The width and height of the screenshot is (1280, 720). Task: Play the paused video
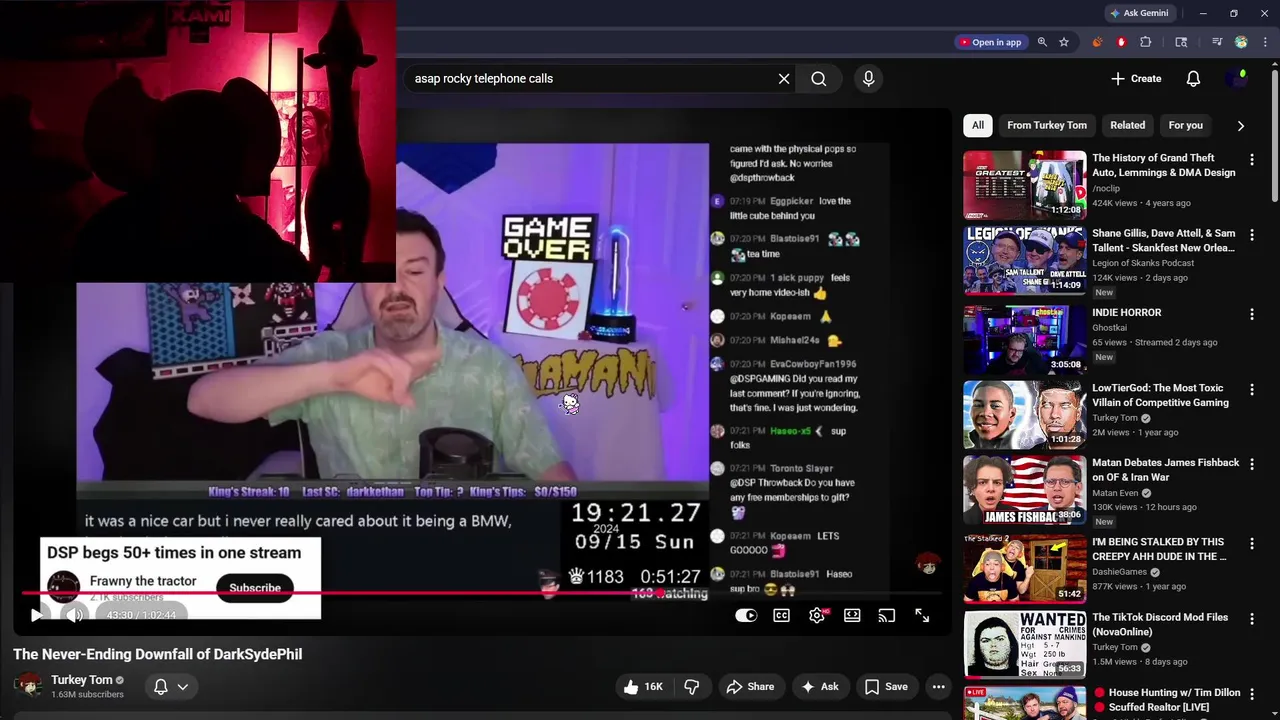pyautogui.click(x=36, y=615)
